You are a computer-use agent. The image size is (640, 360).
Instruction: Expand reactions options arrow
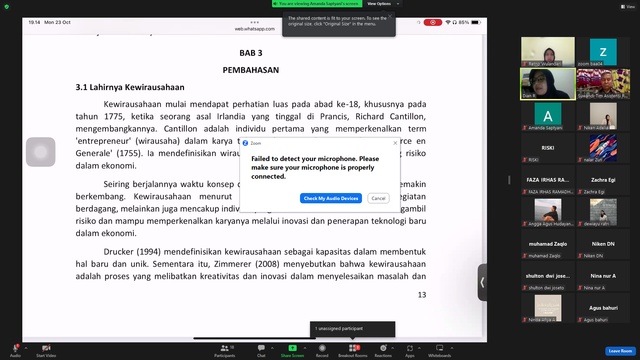pos(393,348)
